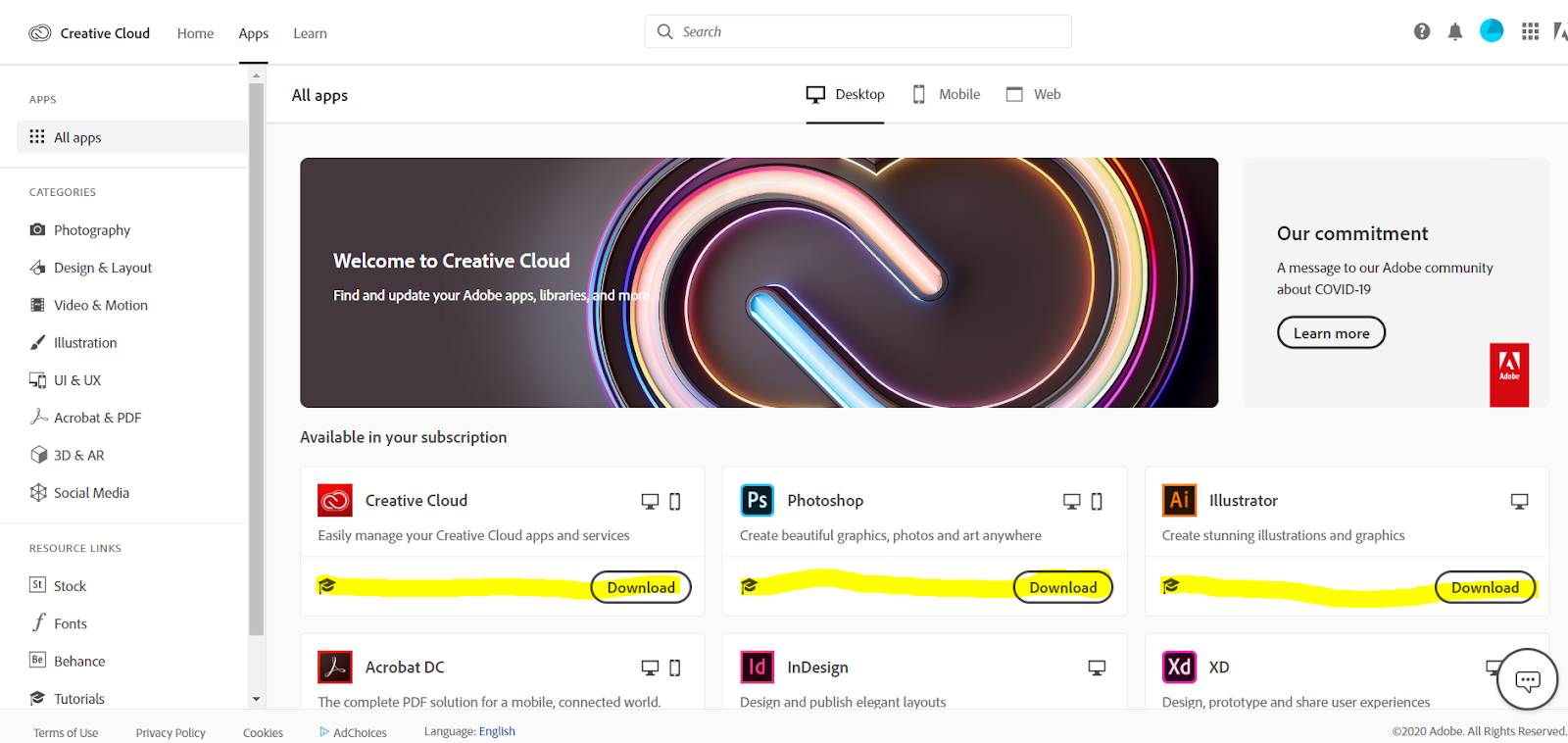Switch to the Mobile tab
Viewport: 1568px width, 743px height.
coord(947,94)
